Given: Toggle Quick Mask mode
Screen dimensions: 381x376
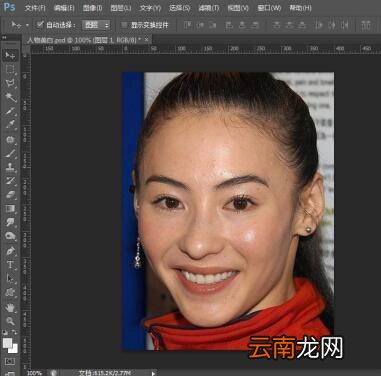Looking at the screenshot, I should (10, 361).
